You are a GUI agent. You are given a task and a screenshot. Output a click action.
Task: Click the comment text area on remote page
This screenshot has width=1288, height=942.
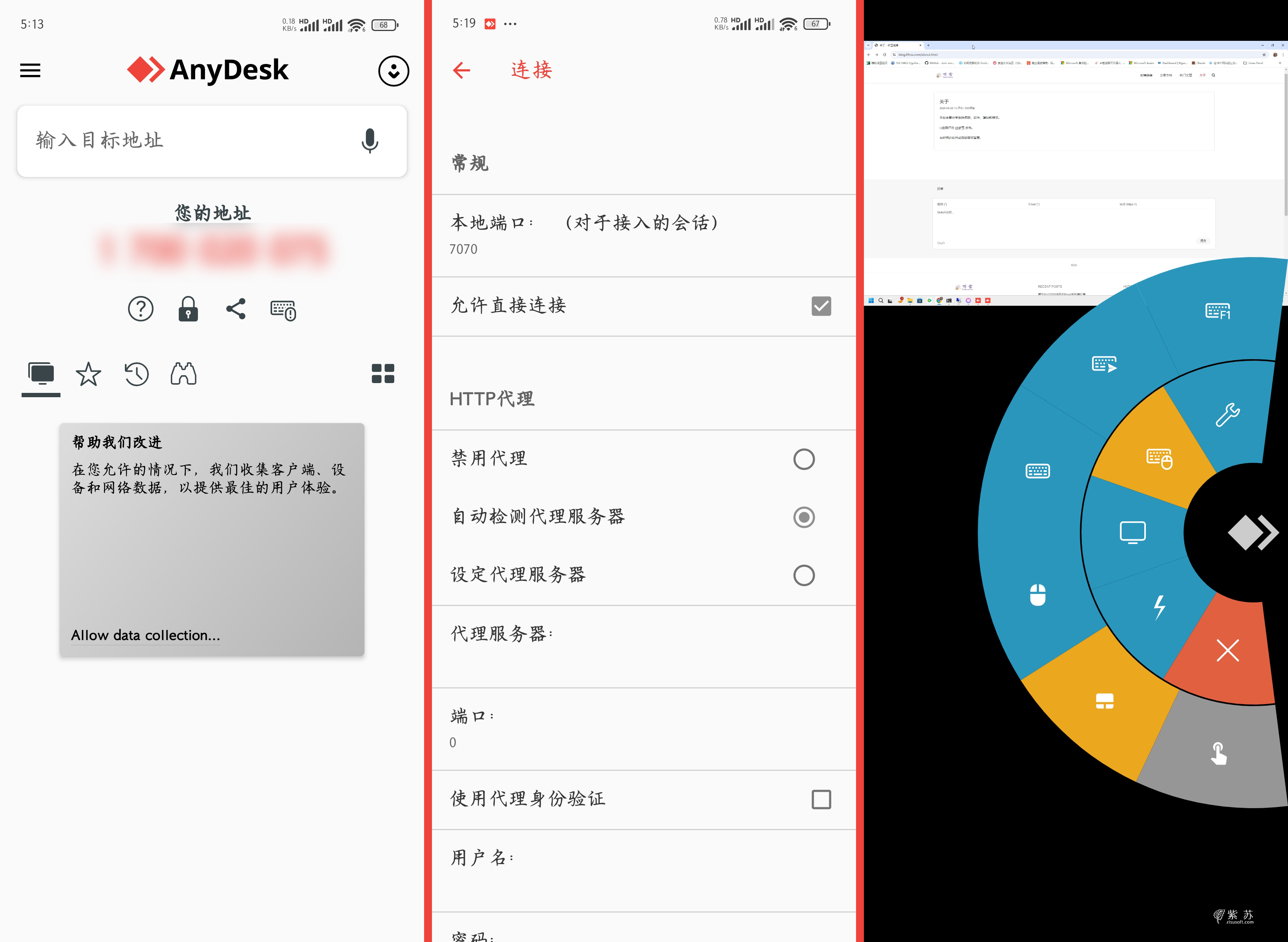click(x=1074, y=224)
